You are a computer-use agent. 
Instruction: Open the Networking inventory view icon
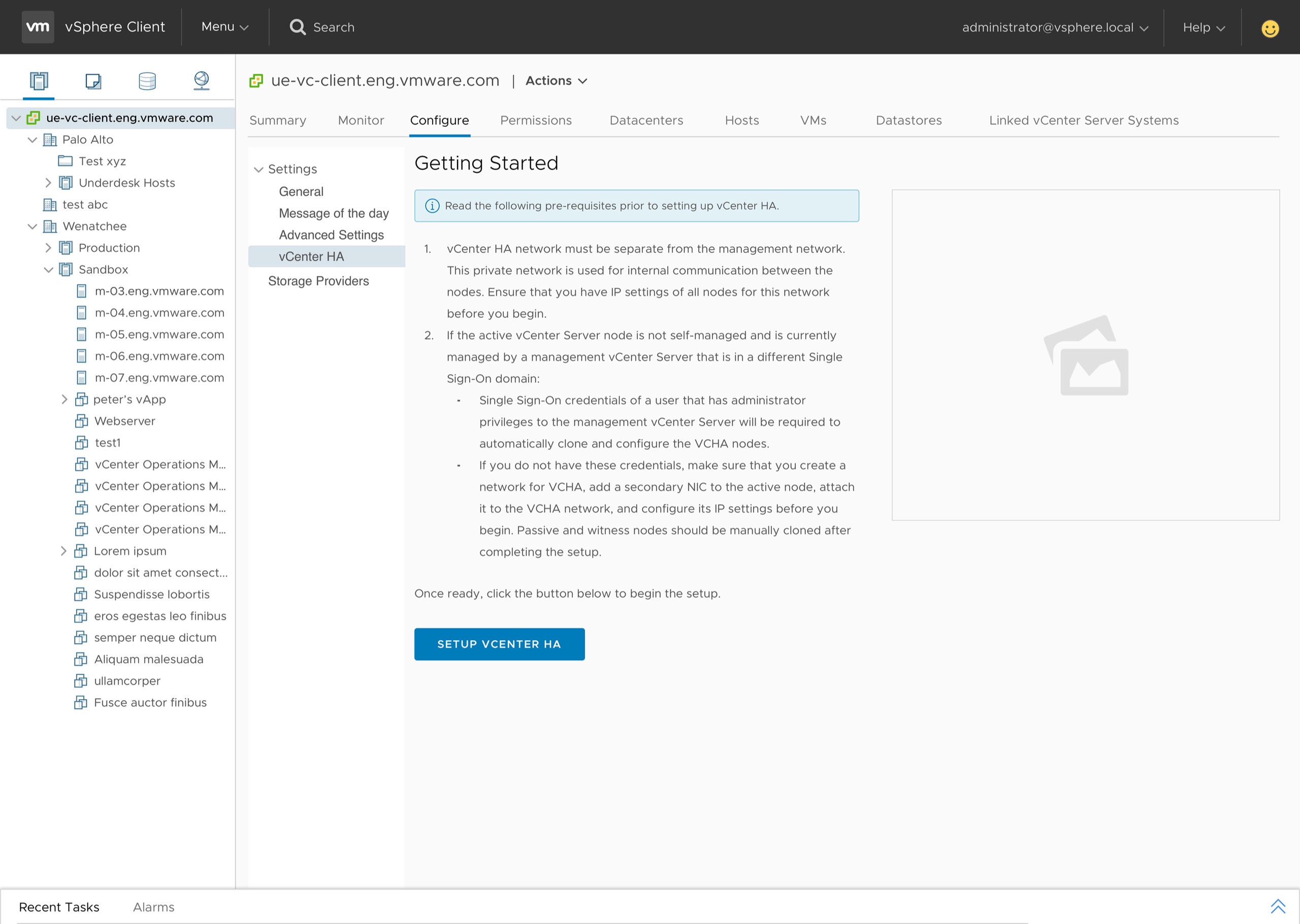(x=202, y=80)
